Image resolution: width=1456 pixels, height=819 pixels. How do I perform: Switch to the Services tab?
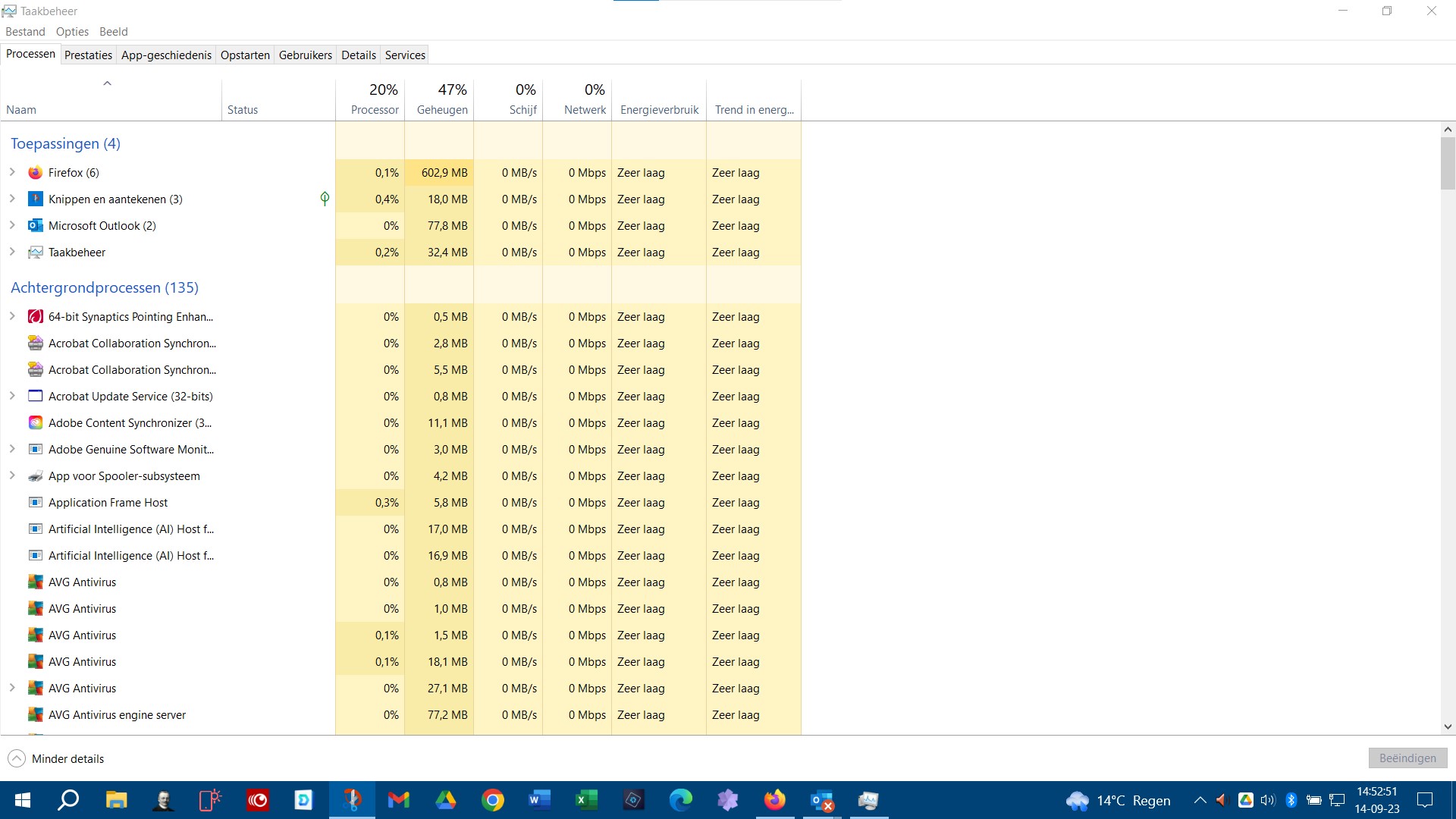[x=405, y=55]
